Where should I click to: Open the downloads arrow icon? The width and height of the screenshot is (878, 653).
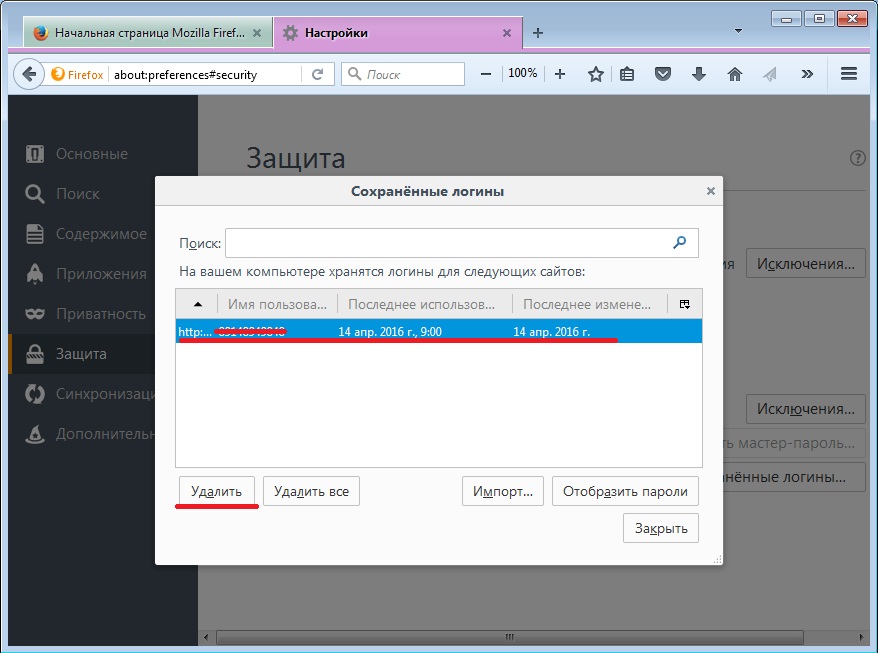click(x=699, y=74)
